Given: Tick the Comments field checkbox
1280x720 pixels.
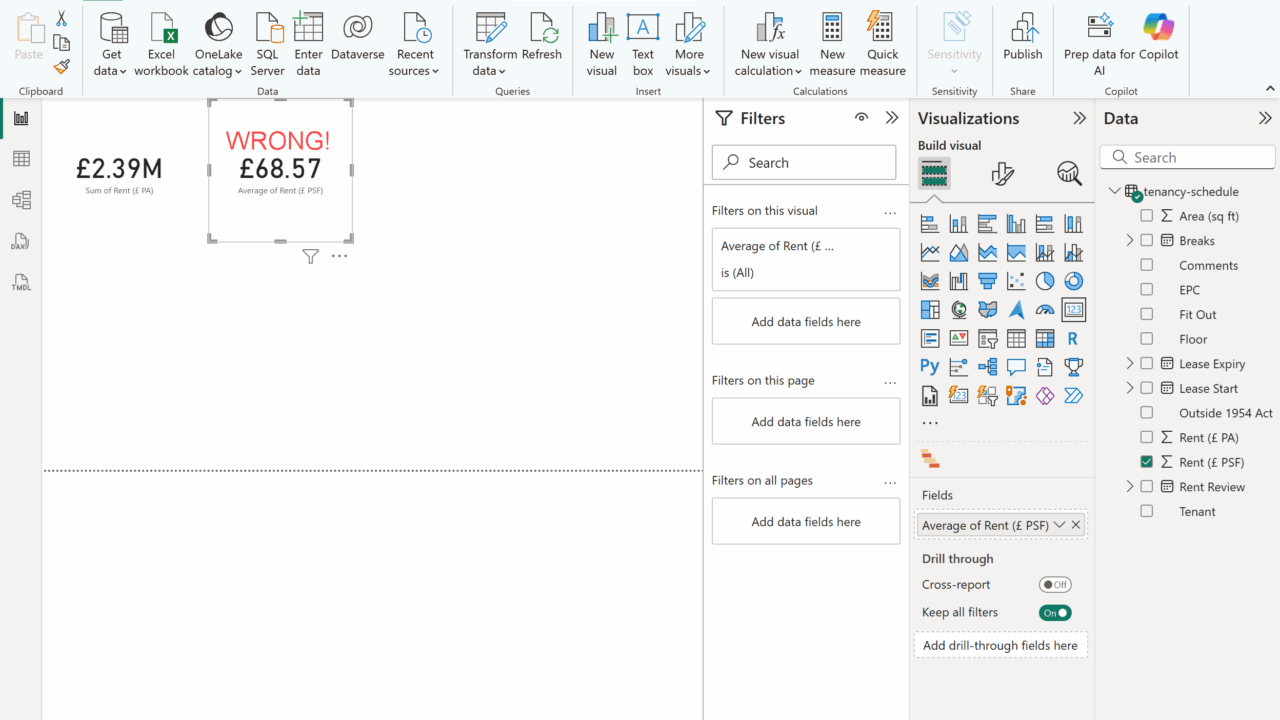Looking at the screenshot, I should 1147,265.
